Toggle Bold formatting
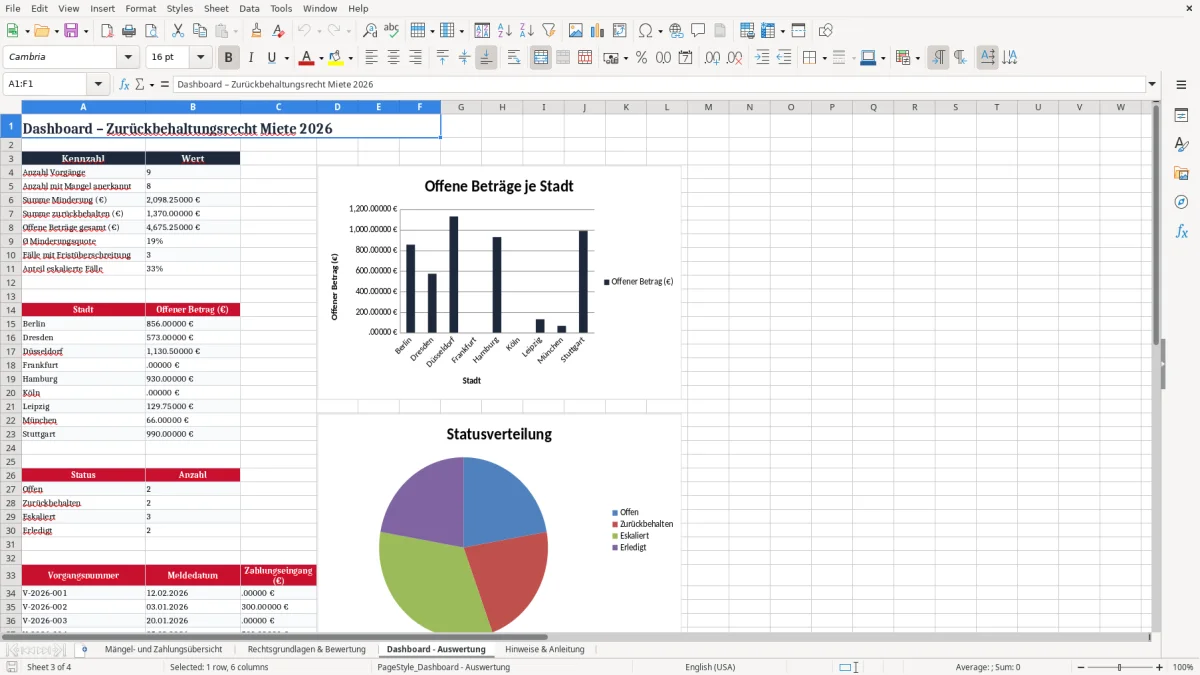 tap(229, 58)
